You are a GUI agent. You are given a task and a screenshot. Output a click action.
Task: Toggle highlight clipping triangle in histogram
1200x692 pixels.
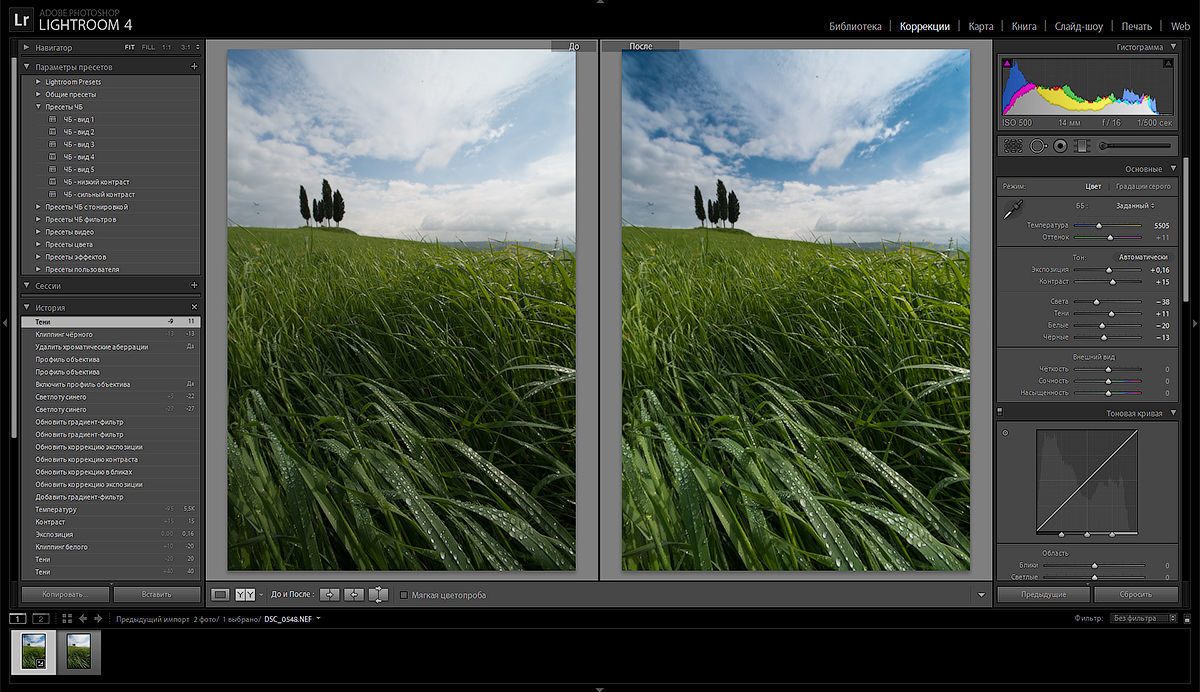1168,64
